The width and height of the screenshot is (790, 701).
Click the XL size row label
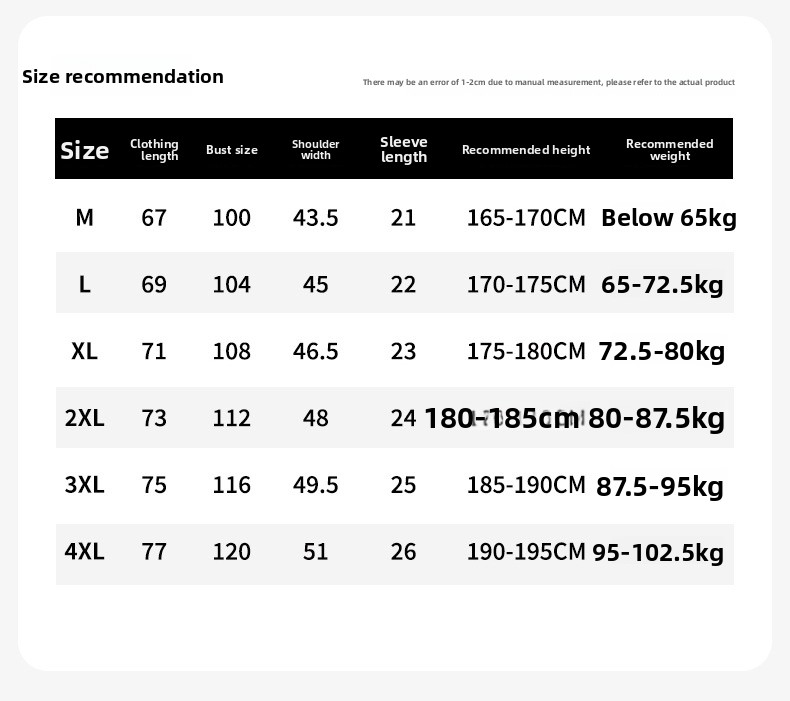[x=85, y=352]
